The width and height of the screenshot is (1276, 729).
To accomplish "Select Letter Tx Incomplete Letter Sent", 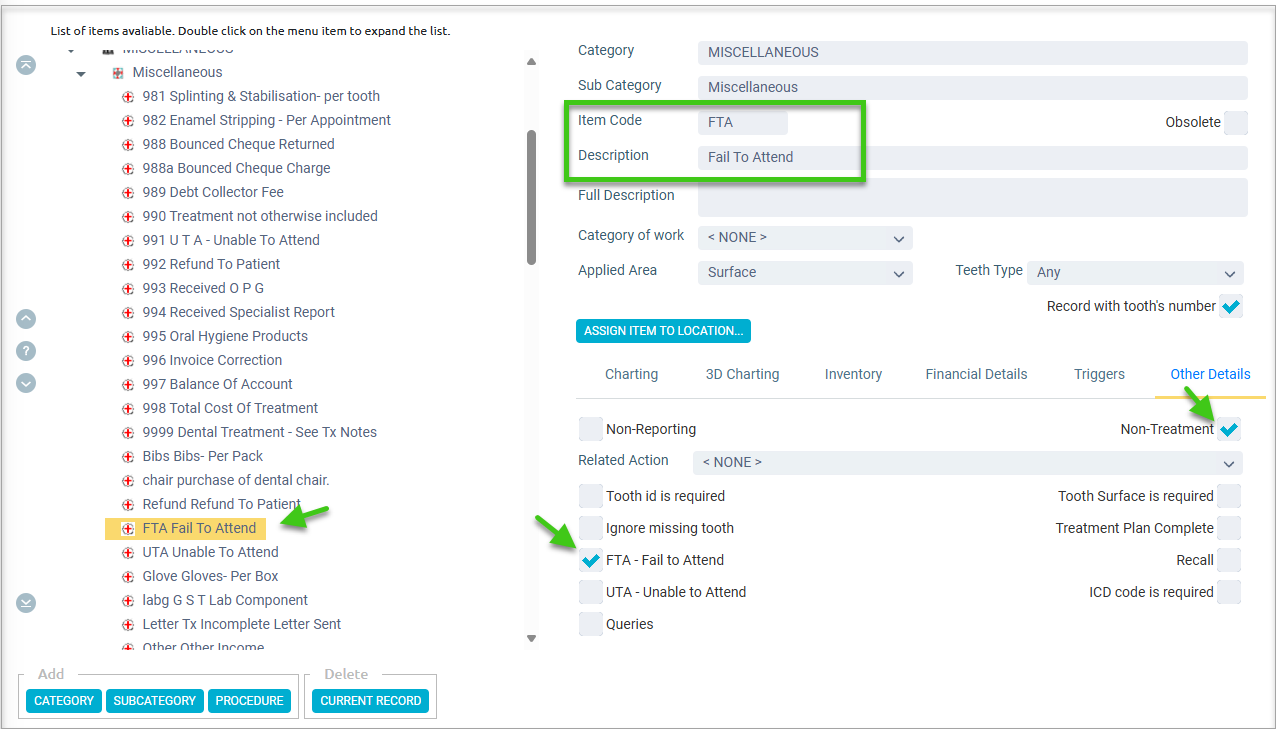I will pyautogui.click(x=242, y=624).
